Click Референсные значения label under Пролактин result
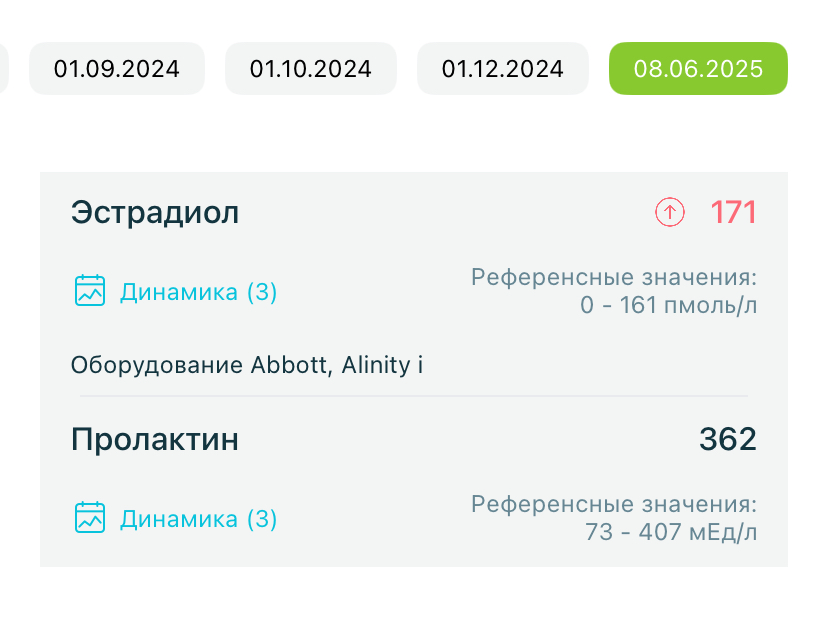This screenshot has width=828, height=618. (x=614, y=504)
